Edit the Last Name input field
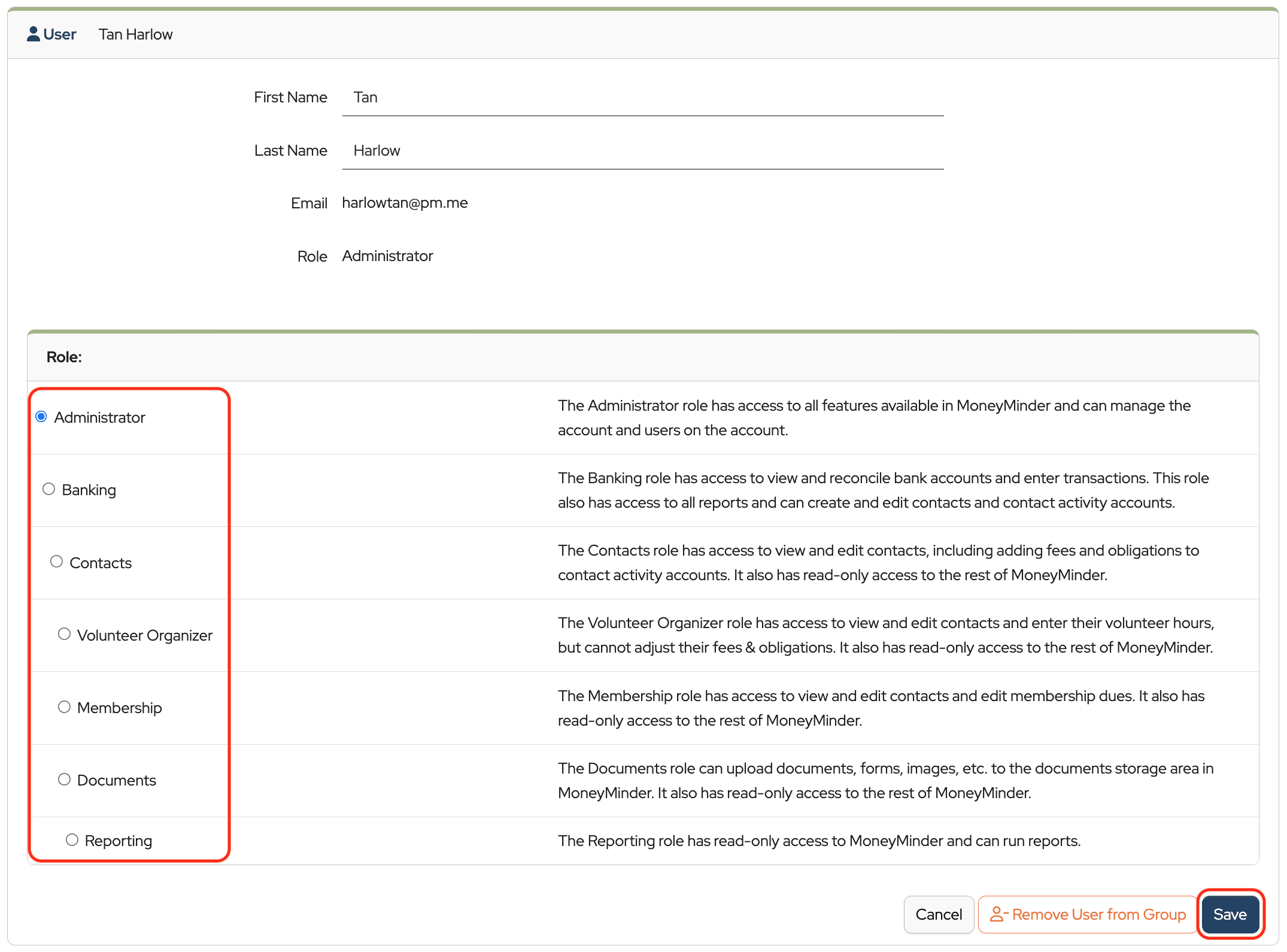The height and width of the screenshot is (952, 1287). pos(643,151)
